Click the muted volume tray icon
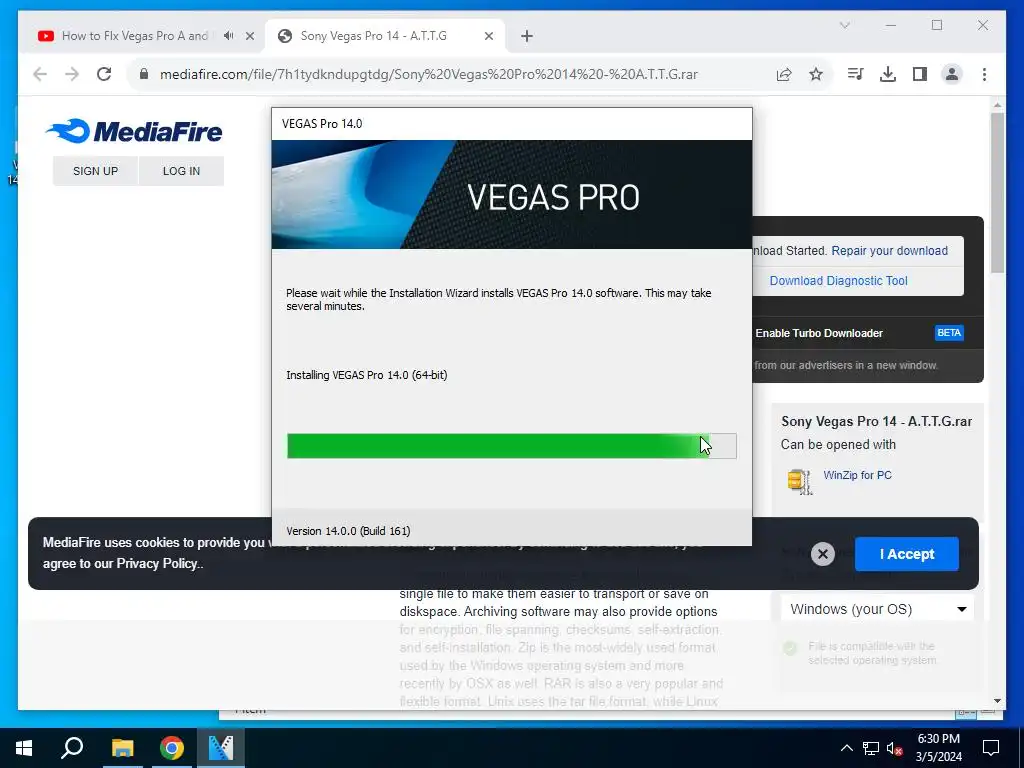The image size is (1024, 768). (894, 748)
